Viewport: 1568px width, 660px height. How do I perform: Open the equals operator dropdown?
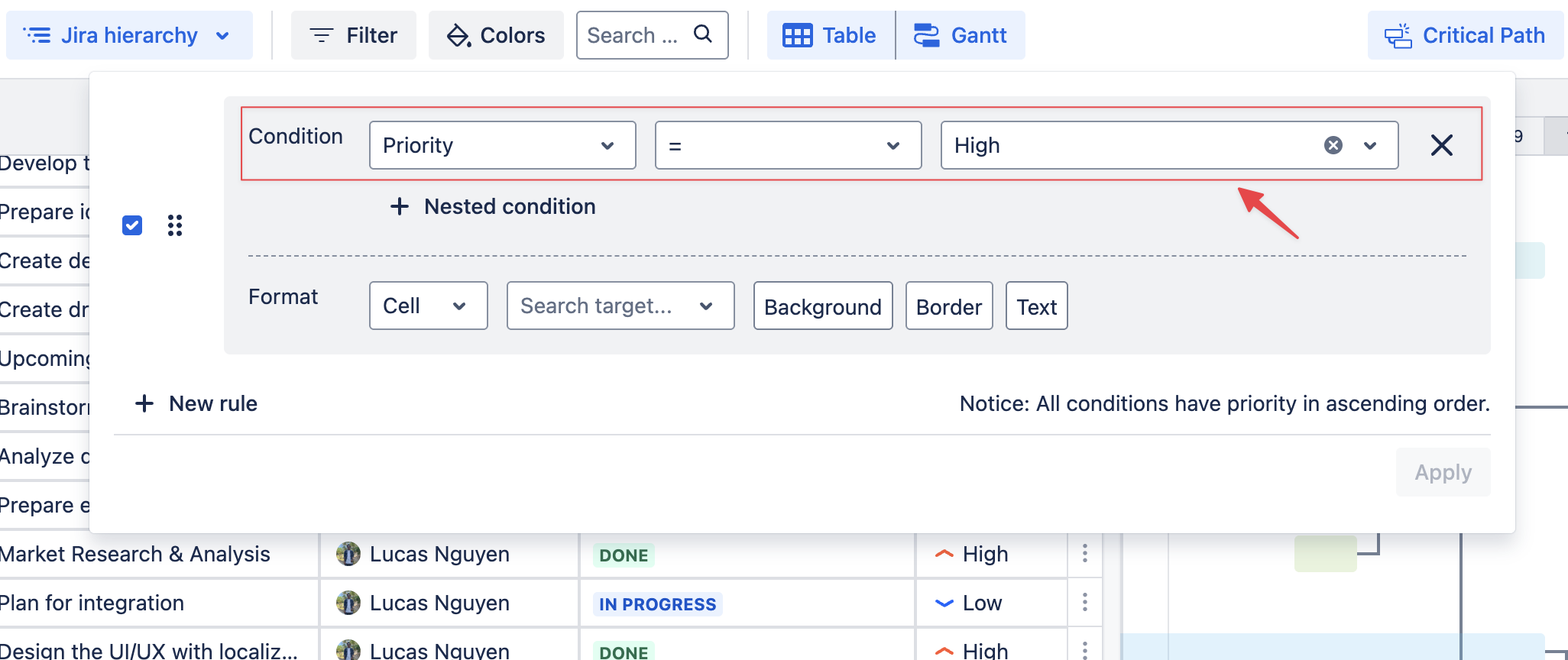click(788, 145)
